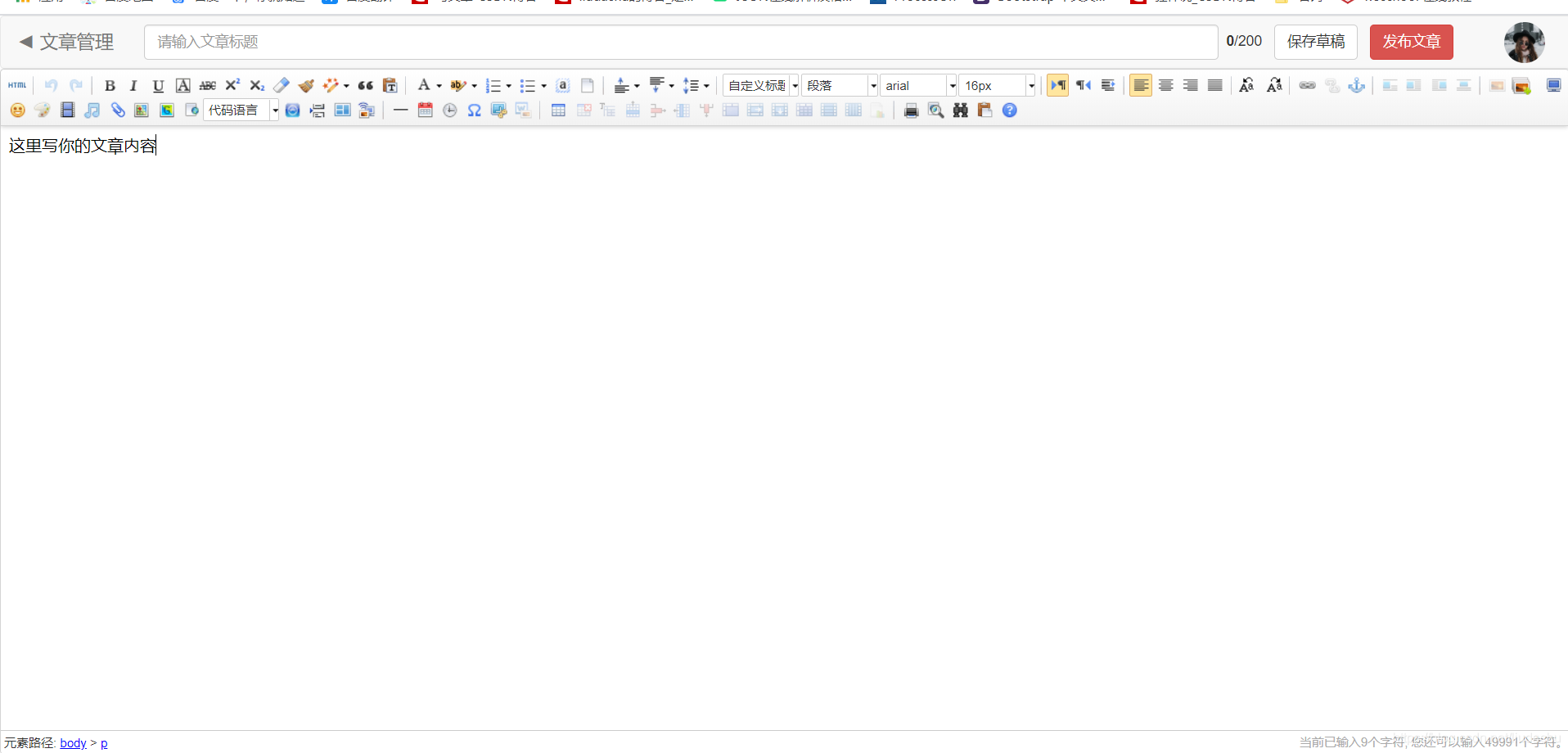Insert a horizontal rule
The image size is (1568, 753).
[x=400, y=110]
